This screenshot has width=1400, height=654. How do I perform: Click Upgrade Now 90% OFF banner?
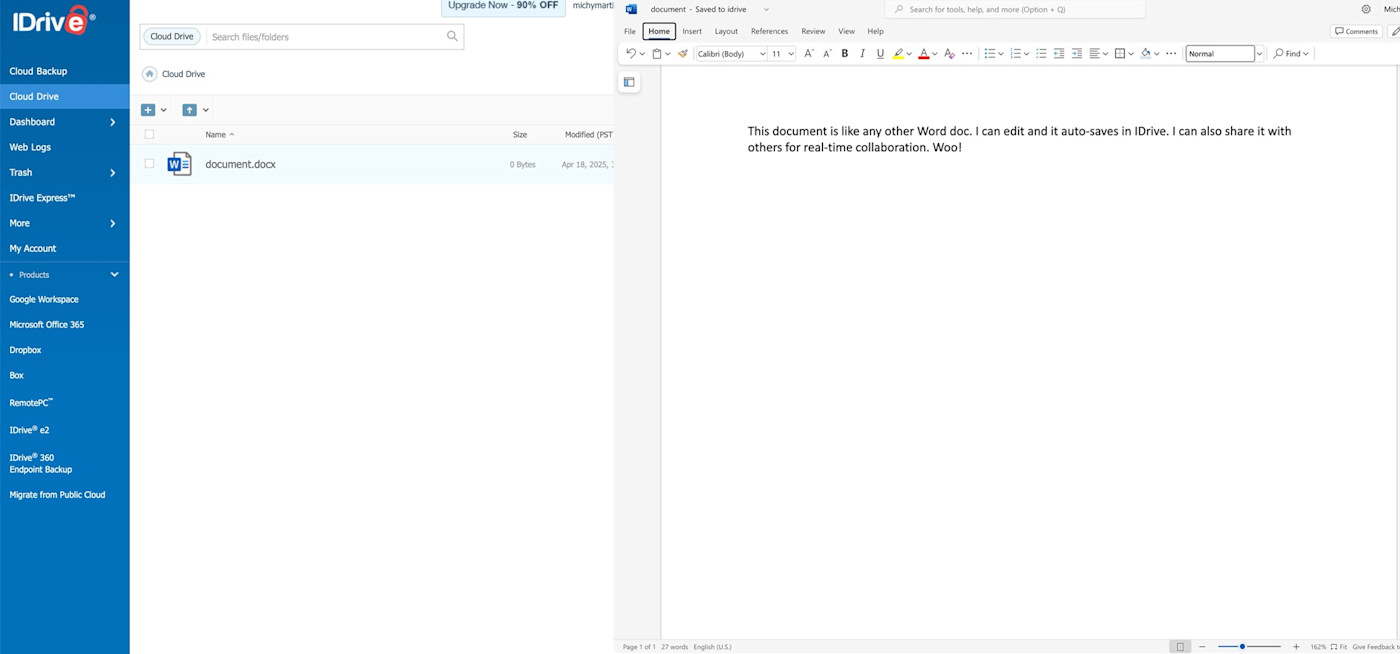click(x=503, y=6)
